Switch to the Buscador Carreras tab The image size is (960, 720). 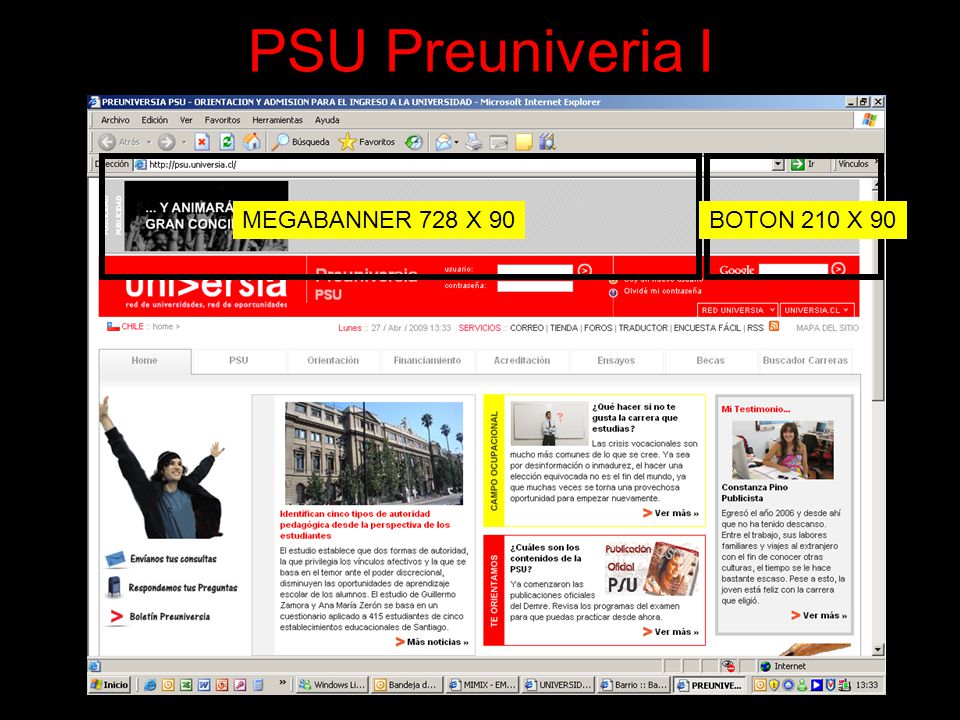tap(805, 361)
